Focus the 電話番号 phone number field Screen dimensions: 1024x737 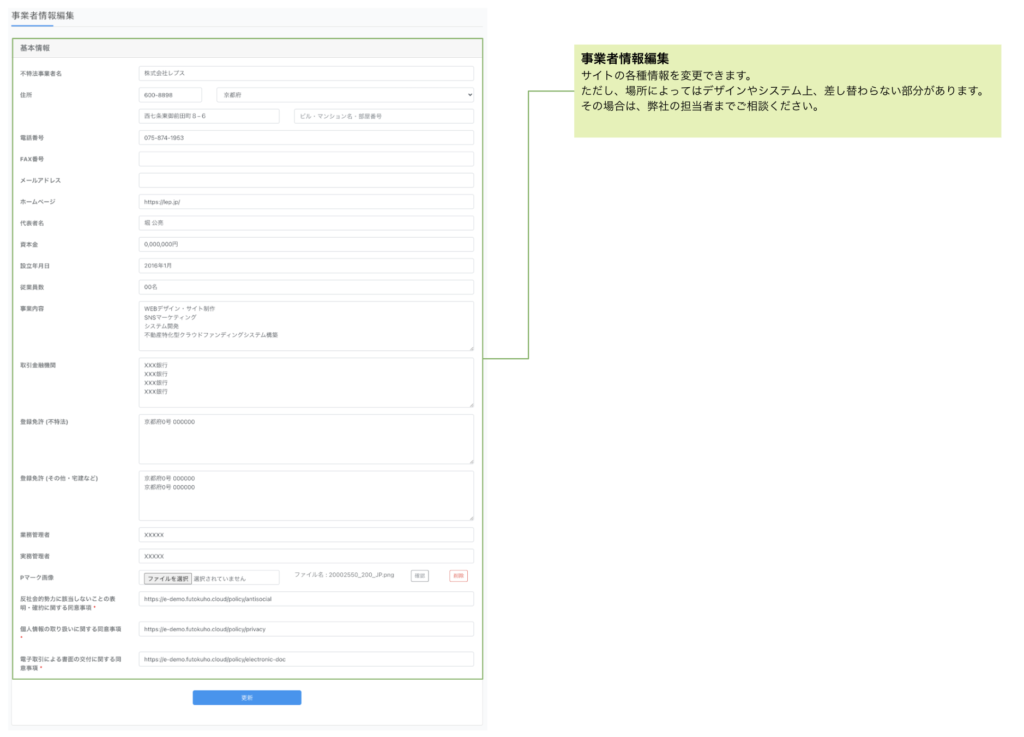point(306,138)
